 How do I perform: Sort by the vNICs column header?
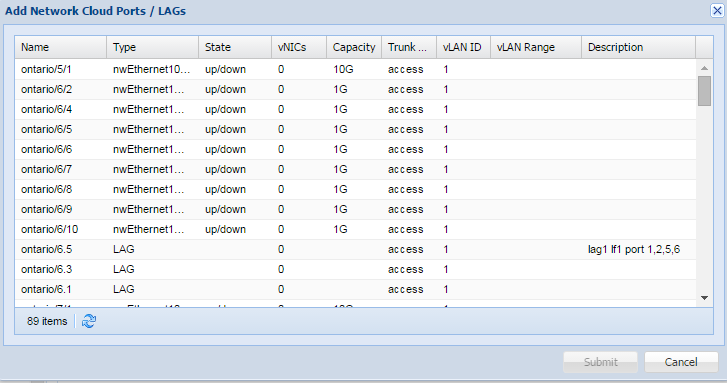coord(299,47)
